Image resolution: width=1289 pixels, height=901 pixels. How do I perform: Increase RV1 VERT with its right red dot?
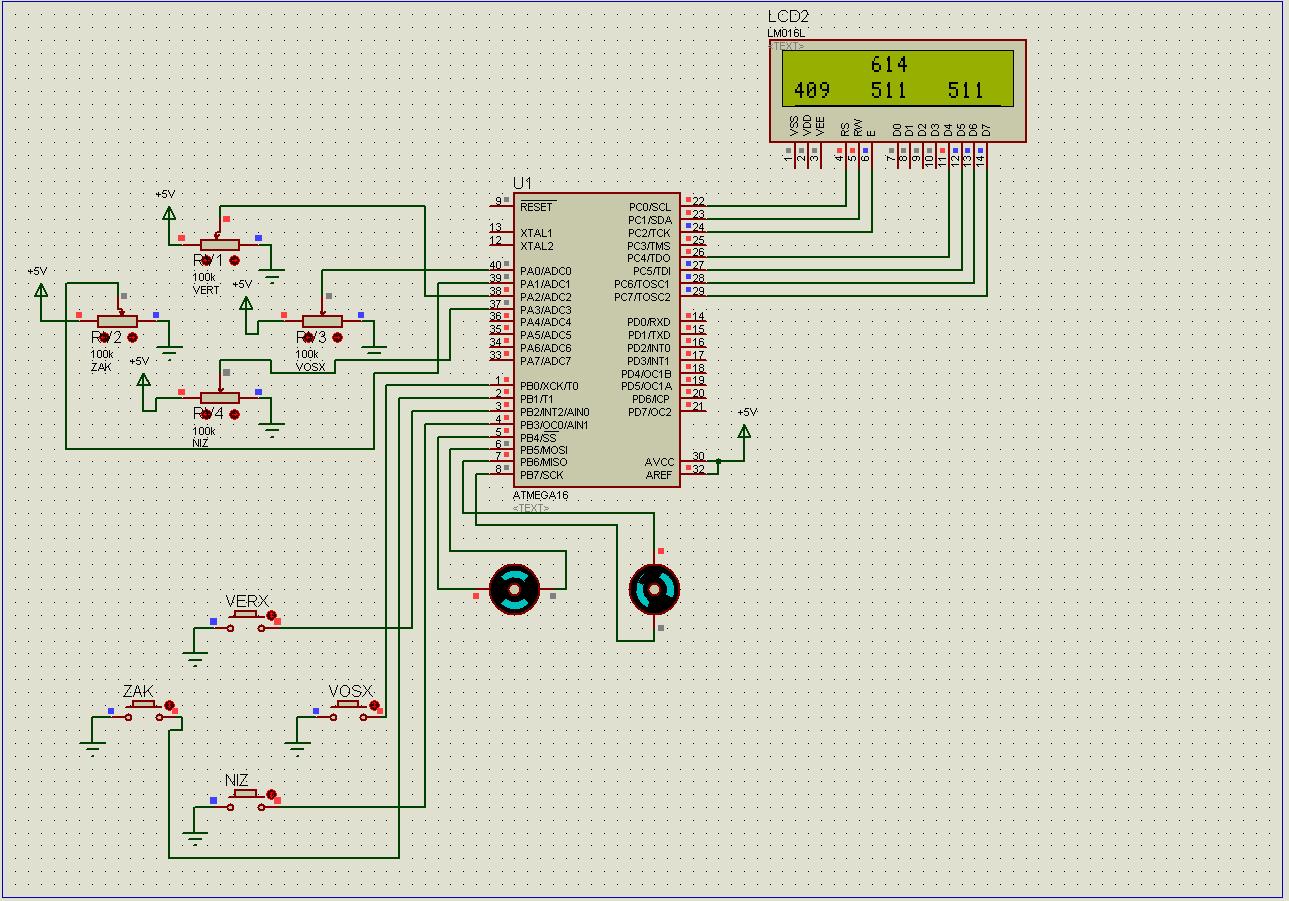coord(234,260)
